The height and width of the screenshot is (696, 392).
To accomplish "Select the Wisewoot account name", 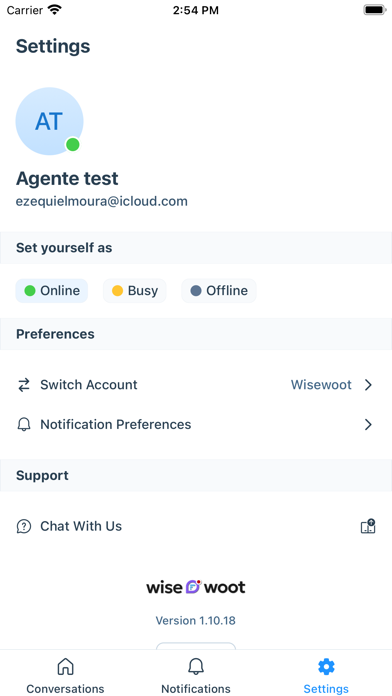I will click(x=321, y=385).
